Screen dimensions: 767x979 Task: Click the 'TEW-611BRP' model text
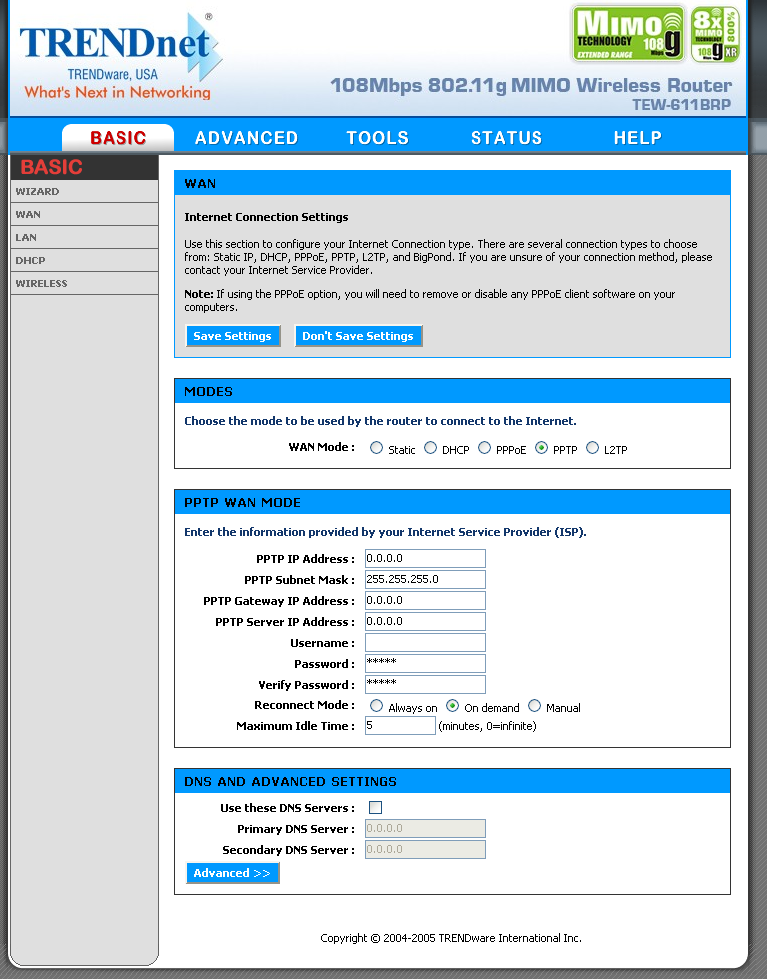[681, 105]
